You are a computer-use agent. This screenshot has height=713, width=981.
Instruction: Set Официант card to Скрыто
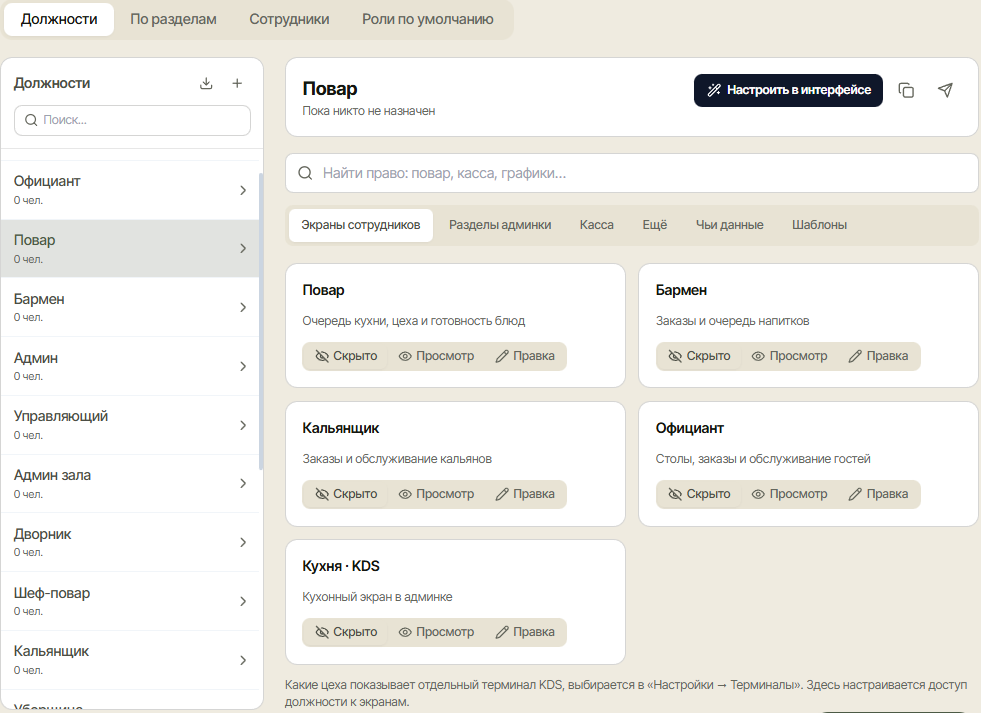699,494
